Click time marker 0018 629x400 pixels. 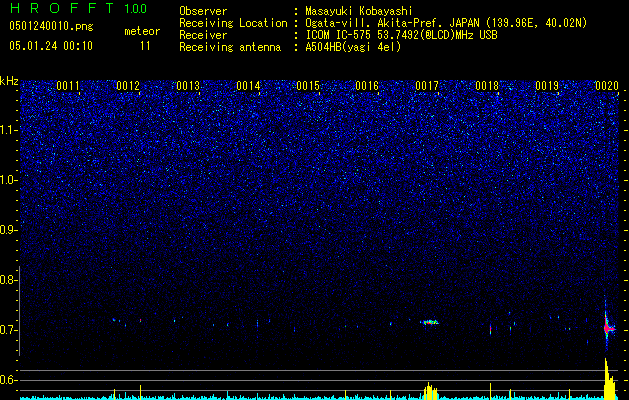coord(487,86)
